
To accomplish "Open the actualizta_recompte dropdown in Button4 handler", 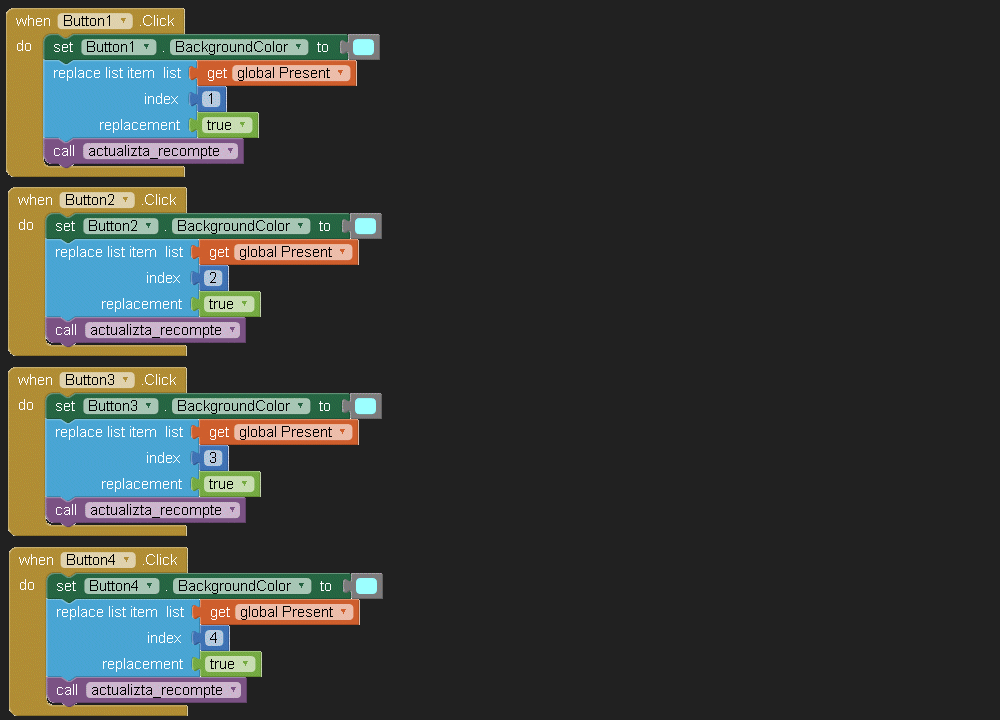I will pyautogui.click(x=165, y=690).
